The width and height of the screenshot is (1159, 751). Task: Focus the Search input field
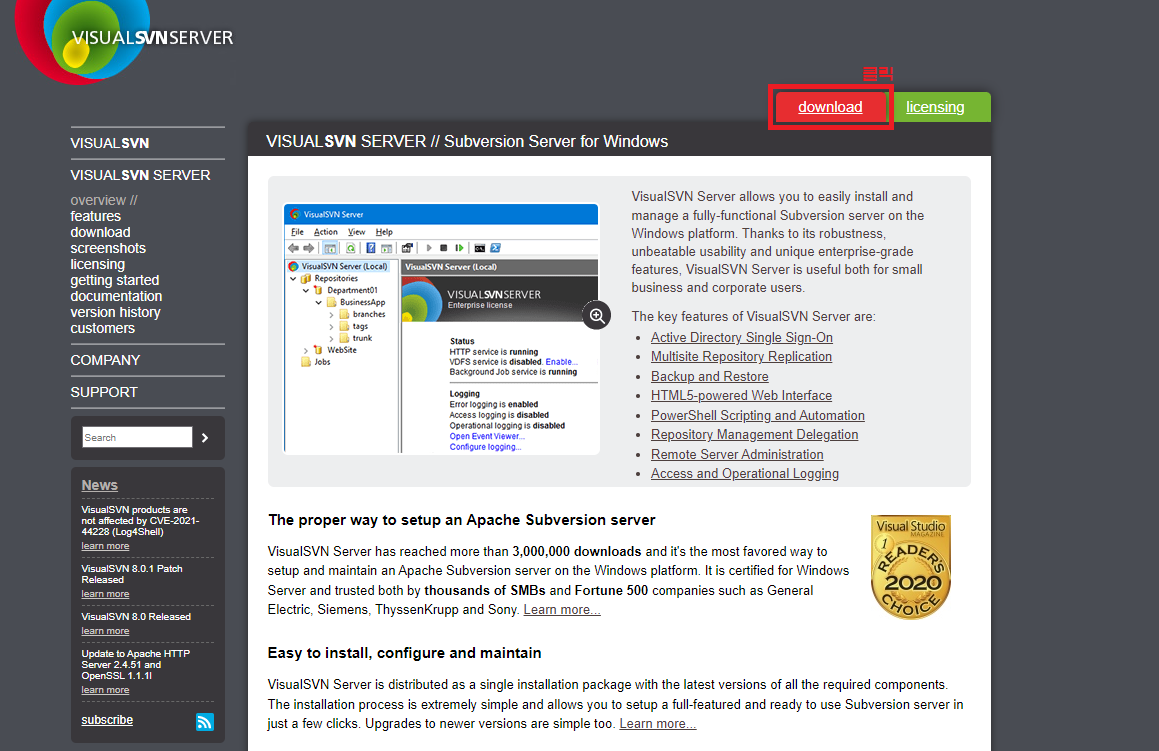(x=137, y=438)
